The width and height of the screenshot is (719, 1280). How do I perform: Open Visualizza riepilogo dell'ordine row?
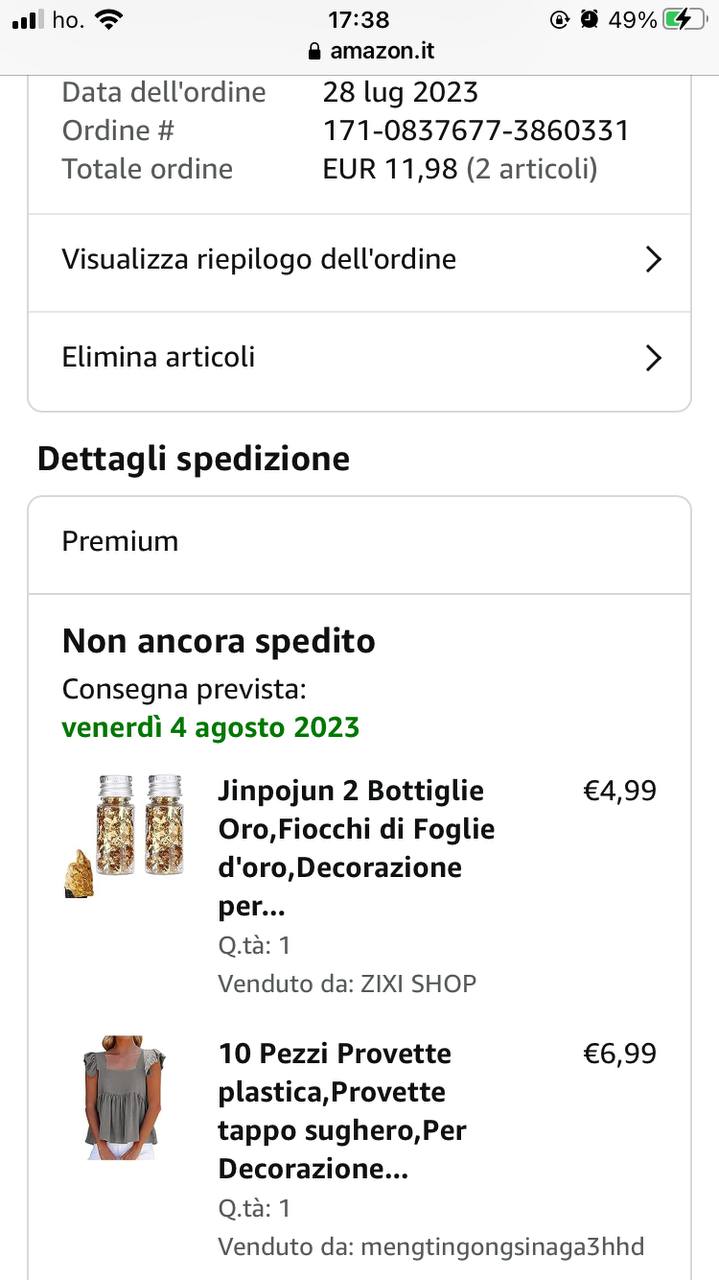pyautogui.click(x=359, y=262)
